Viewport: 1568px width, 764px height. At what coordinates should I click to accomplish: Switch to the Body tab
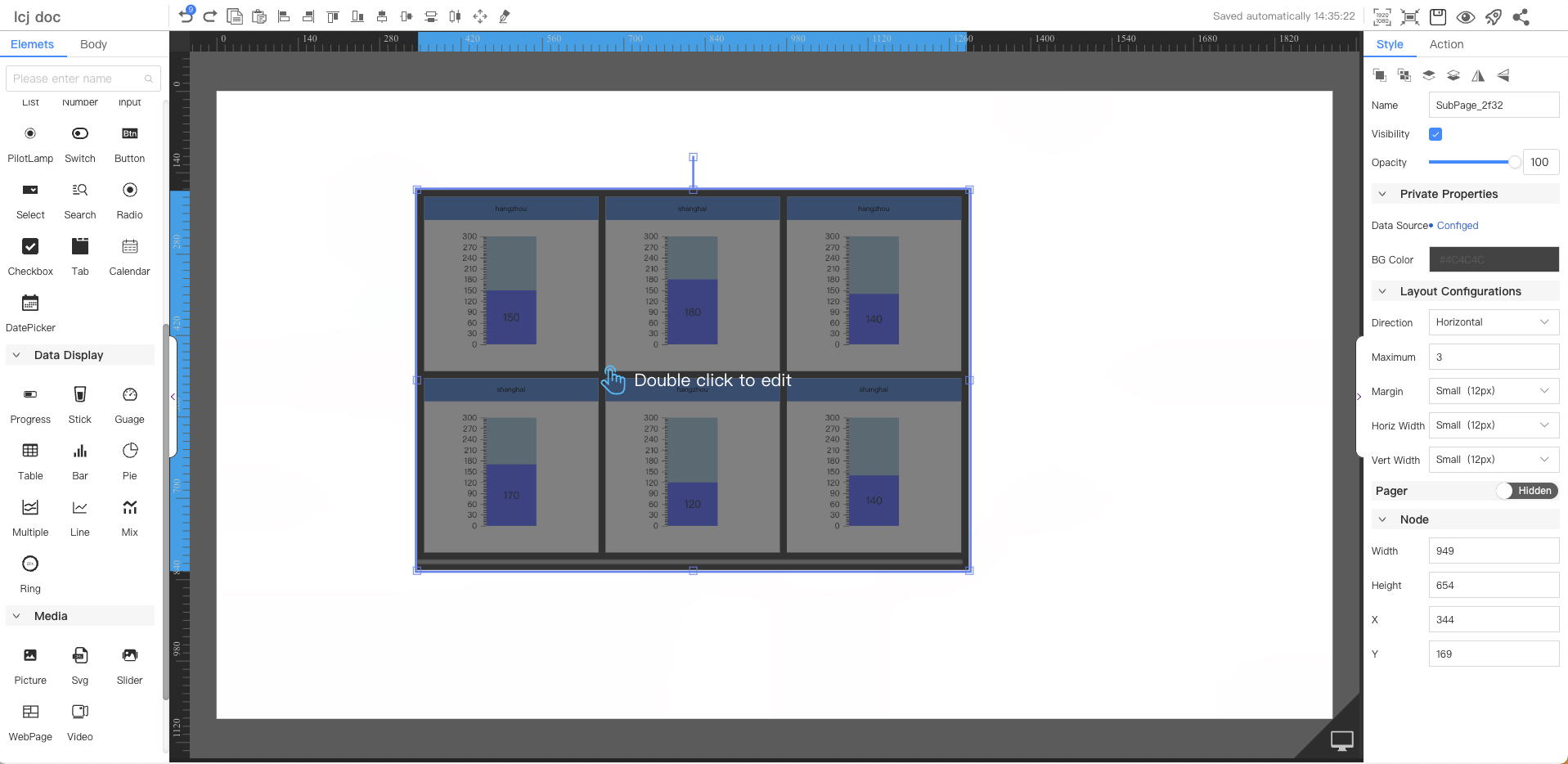coord(93,44)
